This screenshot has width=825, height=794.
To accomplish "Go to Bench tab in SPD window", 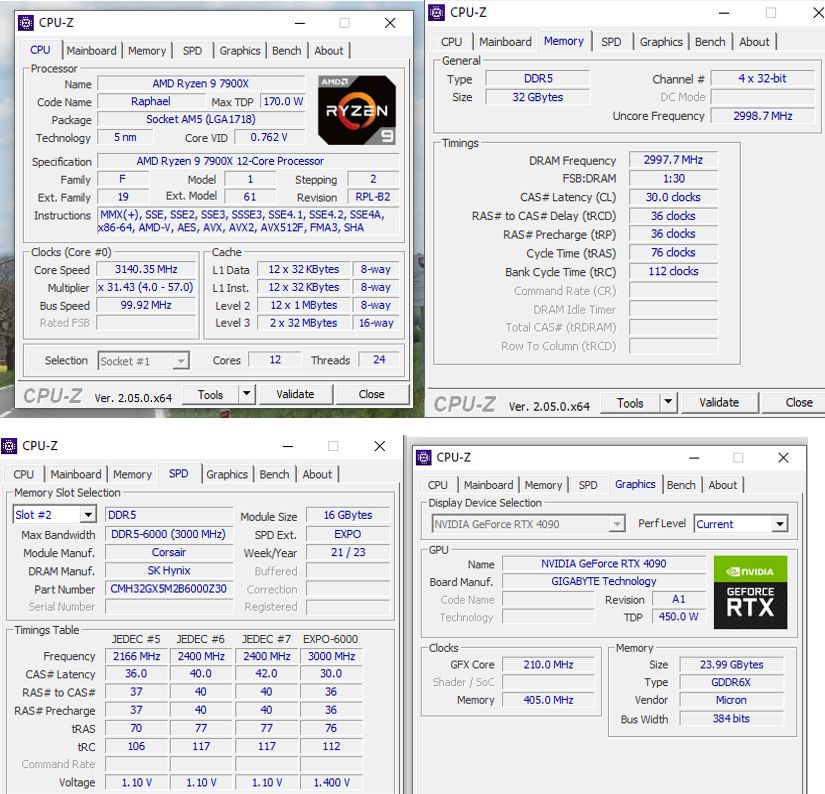I will coord(274,474).
